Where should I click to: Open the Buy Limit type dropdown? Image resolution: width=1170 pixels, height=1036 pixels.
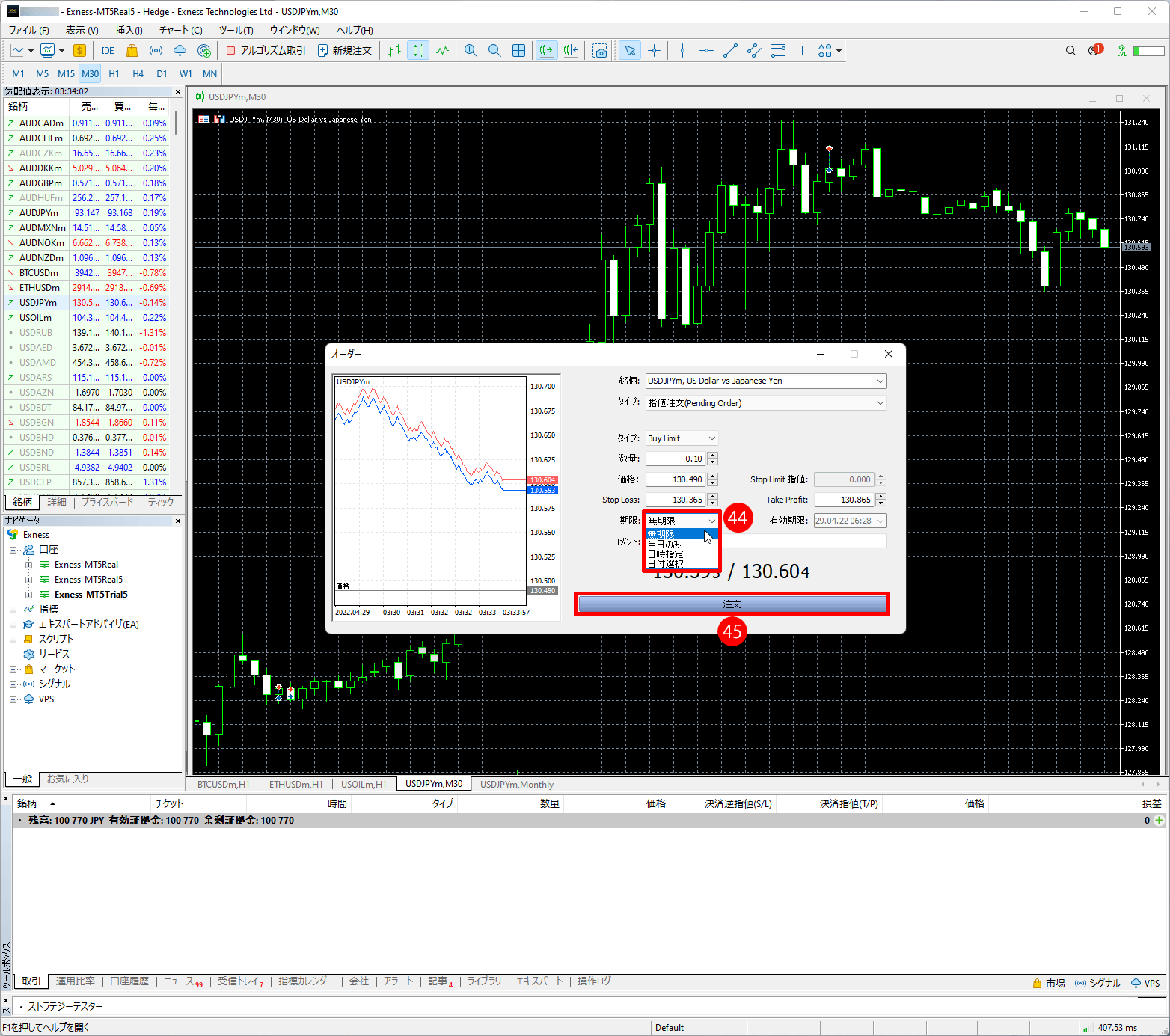(x=682, y=438)
